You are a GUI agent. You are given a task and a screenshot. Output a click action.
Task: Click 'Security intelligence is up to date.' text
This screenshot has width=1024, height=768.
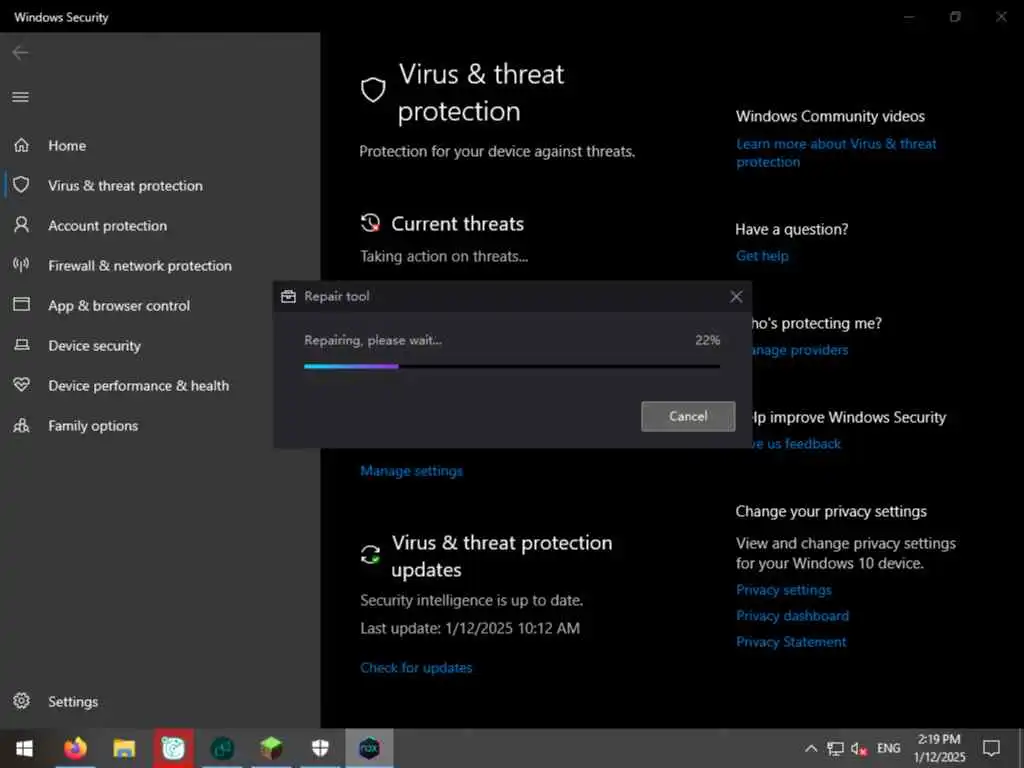[x=472, y=600]
